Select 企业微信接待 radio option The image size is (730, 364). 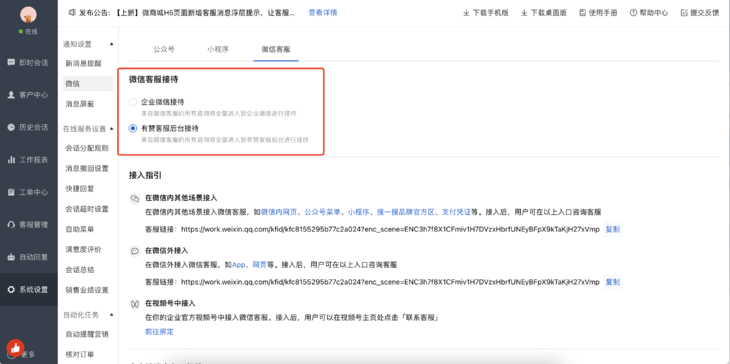pyautogui.click(x=133, y=102)
